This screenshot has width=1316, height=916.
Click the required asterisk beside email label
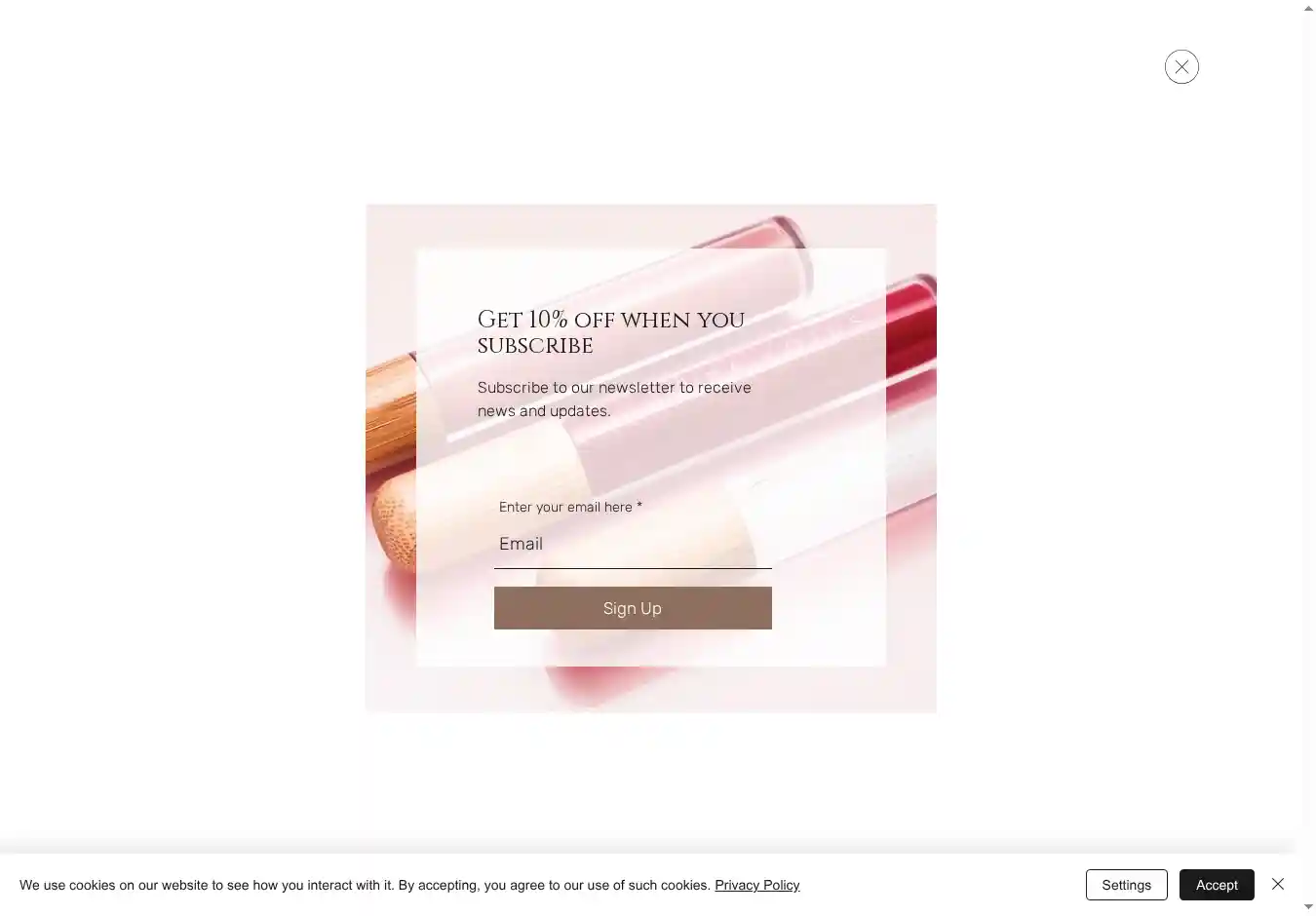tap(639, 507)
